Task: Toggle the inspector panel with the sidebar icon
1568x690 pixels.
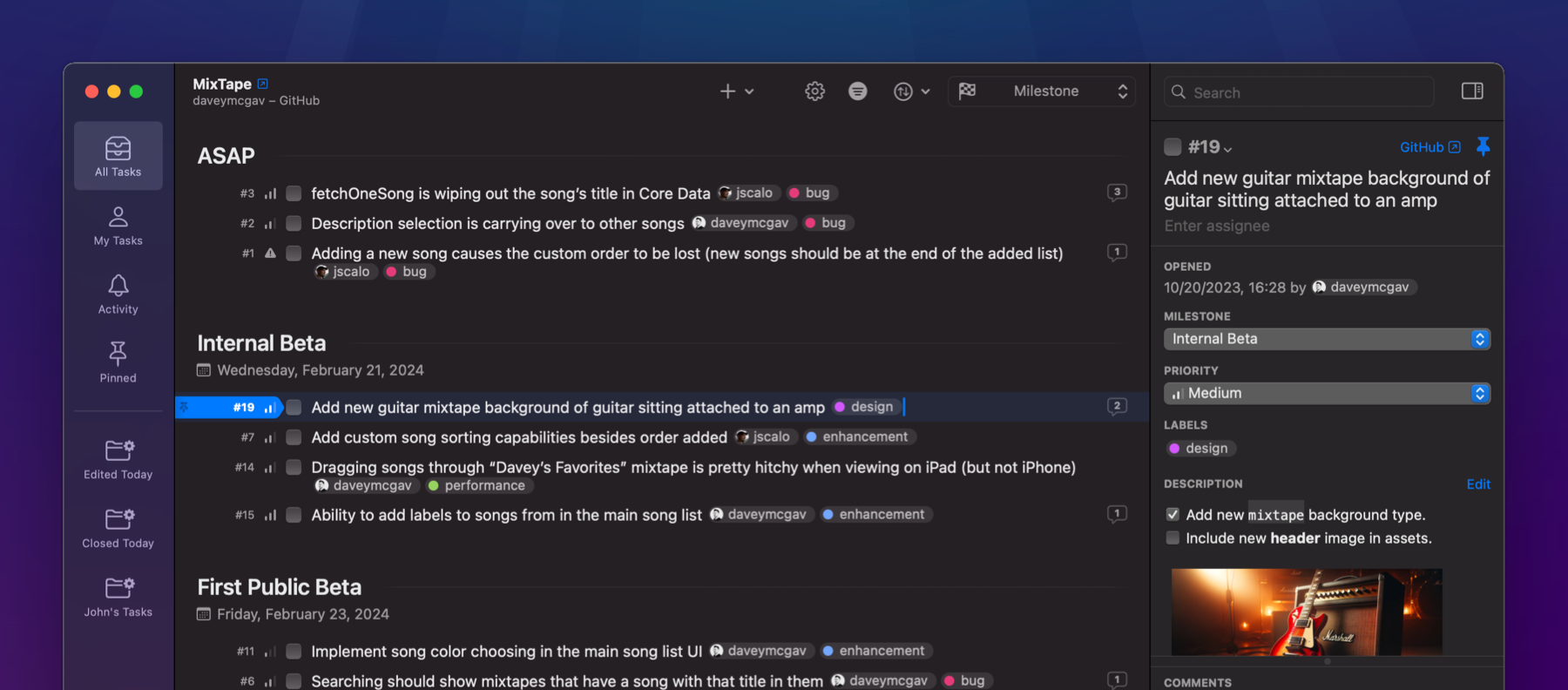Action: click(1472, 91)
